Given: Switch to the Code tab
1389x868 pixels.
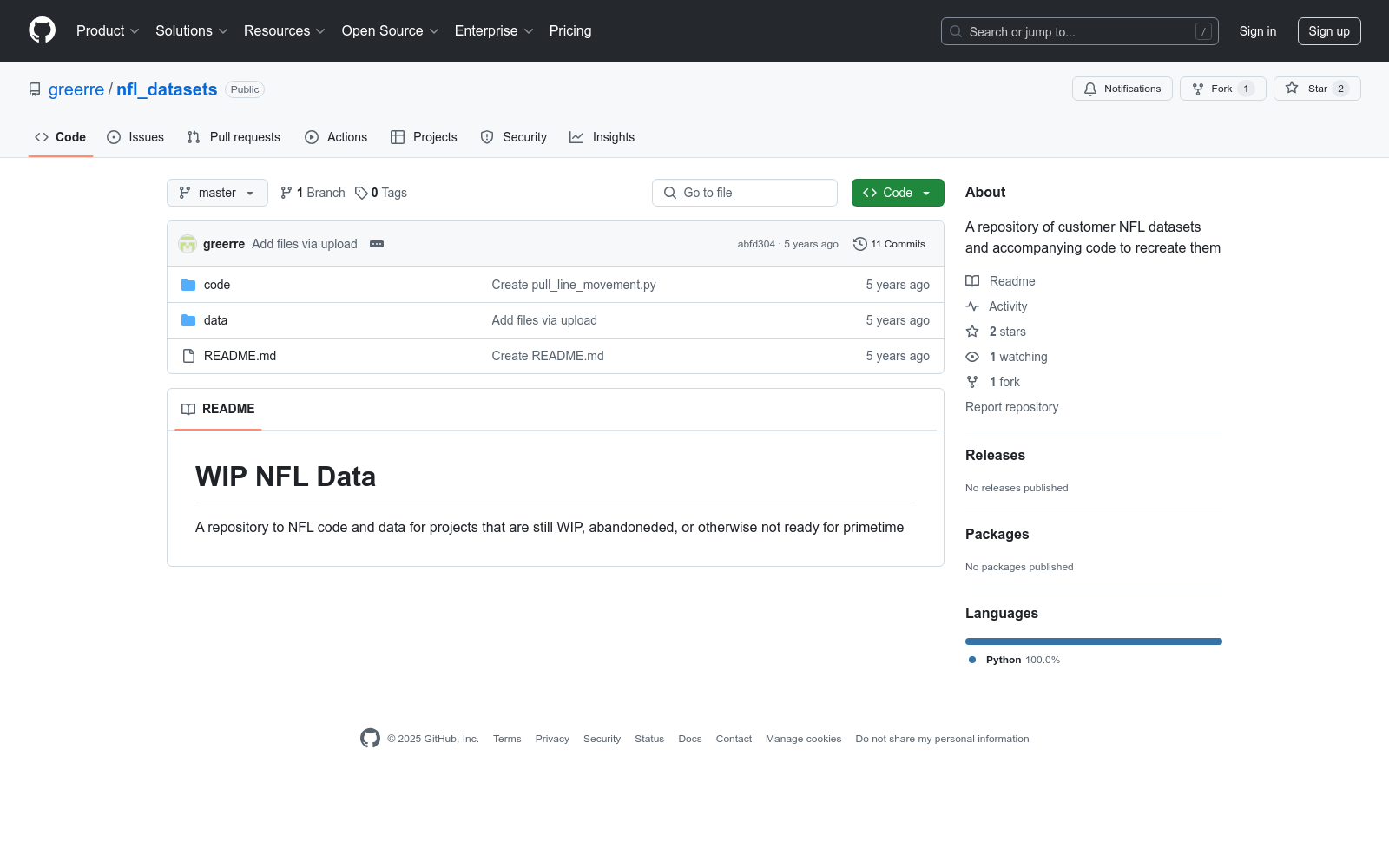Looking at the screenshot, I should pyautogui.click(x=61, y=137).
